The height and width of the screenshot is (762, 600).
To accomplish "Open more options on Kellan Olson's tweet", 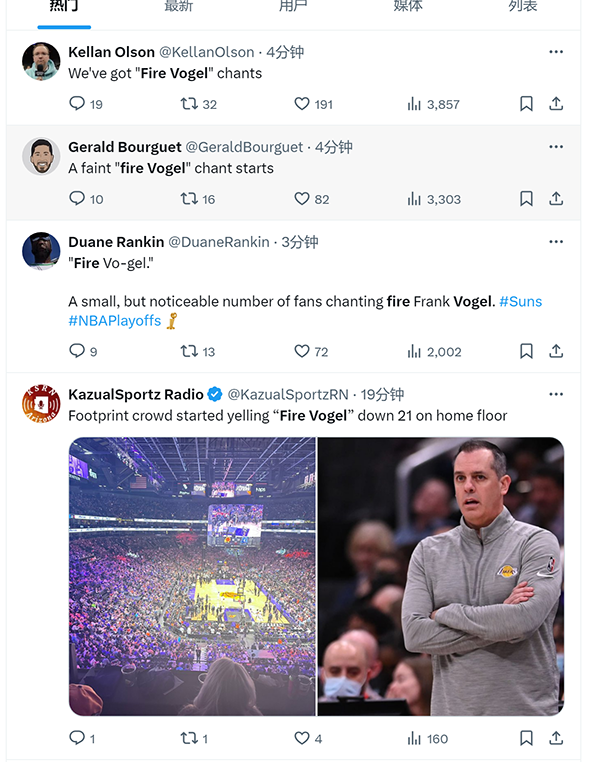I will pos(556,52).
